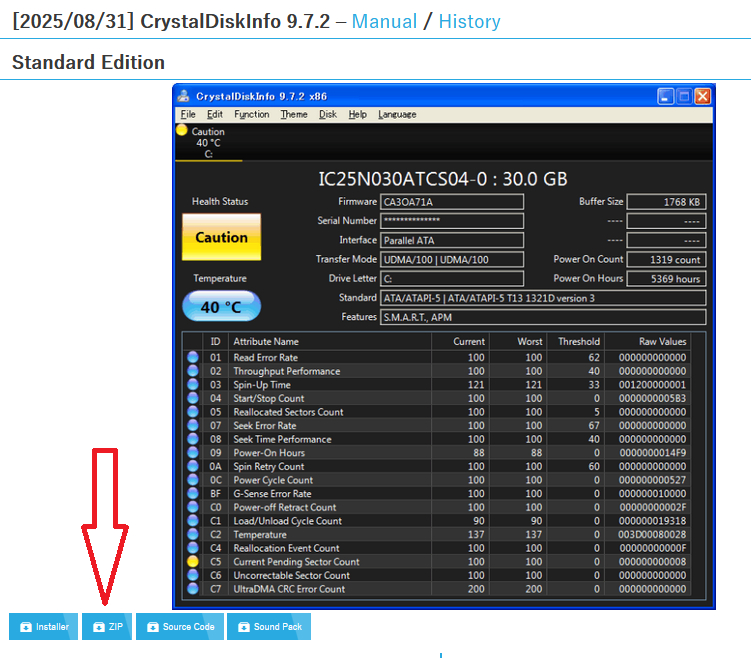Click the status icon for Uncorrectable Sector Count
The width and height of the screenshot is (751, 658).
[x=193, y=575]
